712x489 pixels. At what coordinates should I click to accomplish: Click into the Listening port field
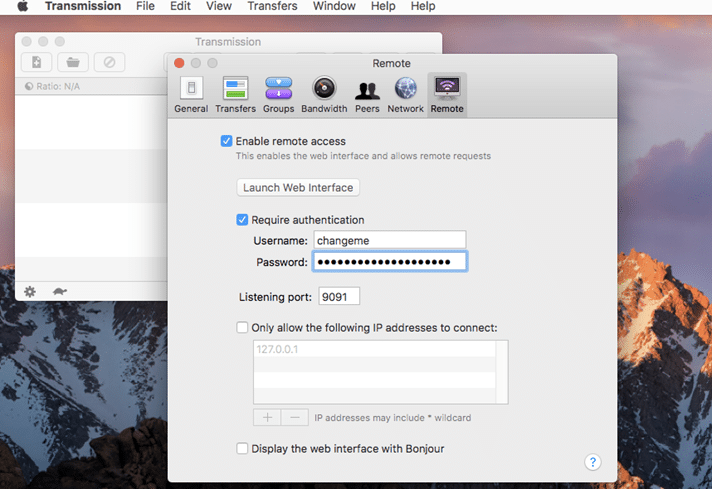pos(339,296)
